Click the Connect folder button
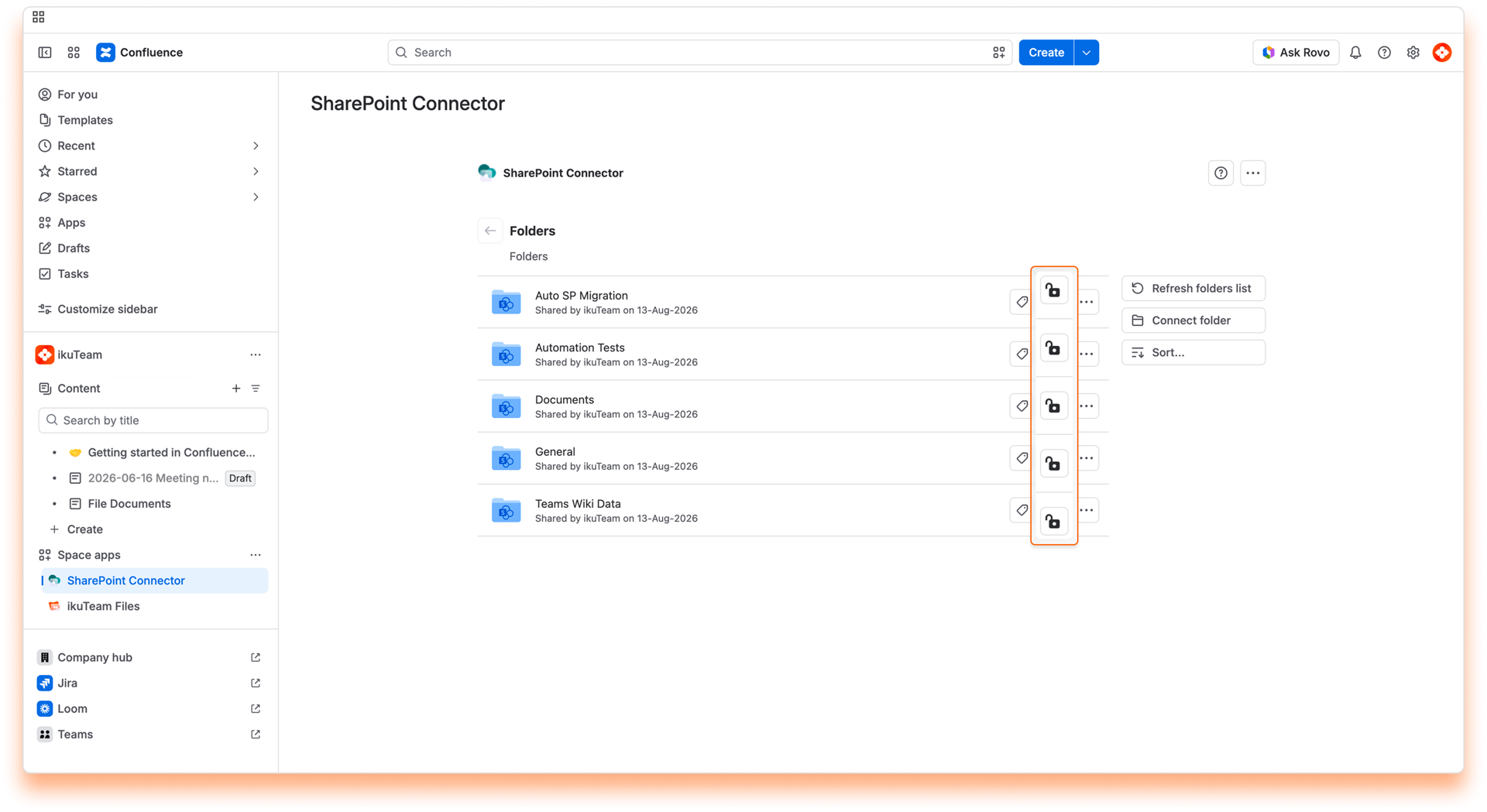Image resolution: width=1487 pixels, height=812 pixels. [x=1193, y=320]
